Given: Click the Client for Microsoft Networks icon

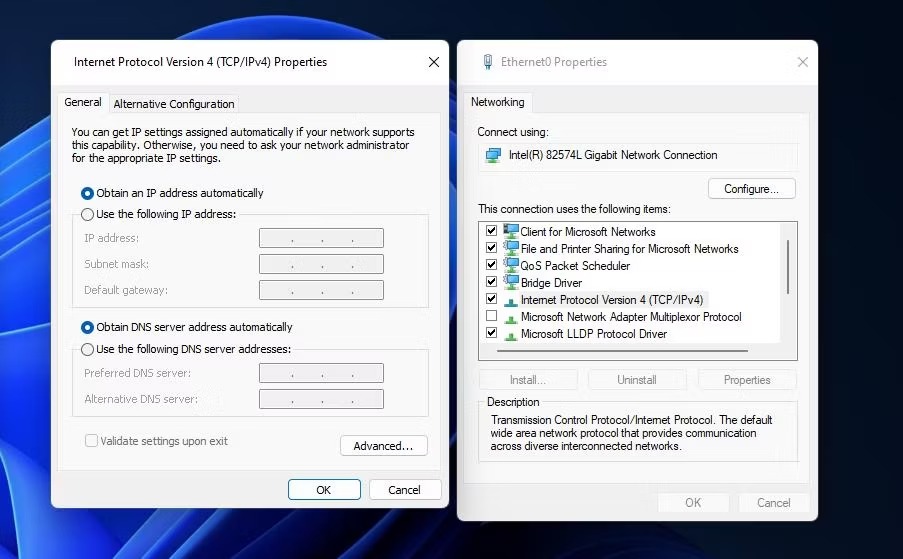Looking at the screenshot, I should [511, 231].
